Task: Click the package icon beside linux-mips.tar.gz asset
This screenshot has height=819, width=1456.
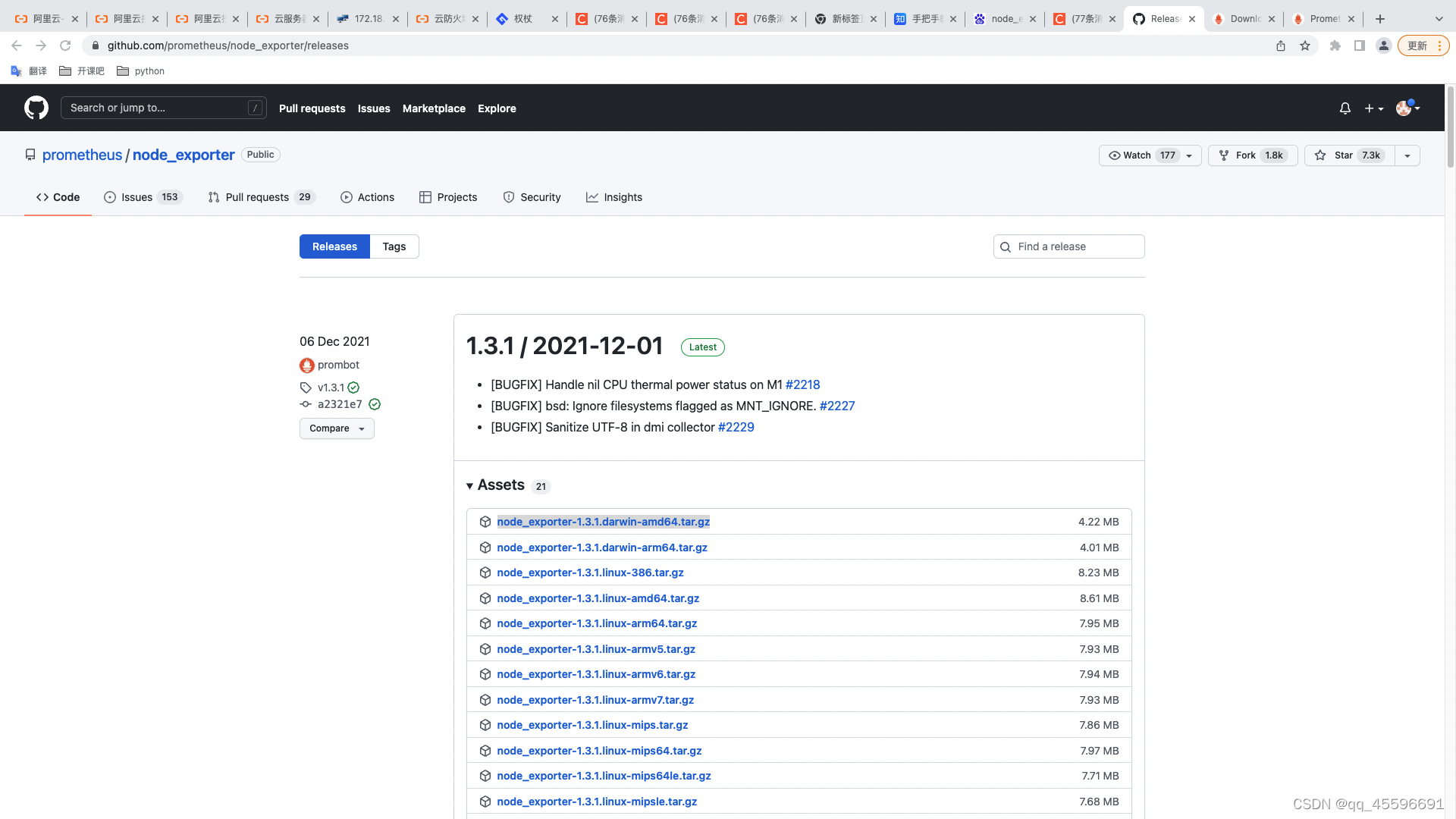Action: click(x=485, y=725)
